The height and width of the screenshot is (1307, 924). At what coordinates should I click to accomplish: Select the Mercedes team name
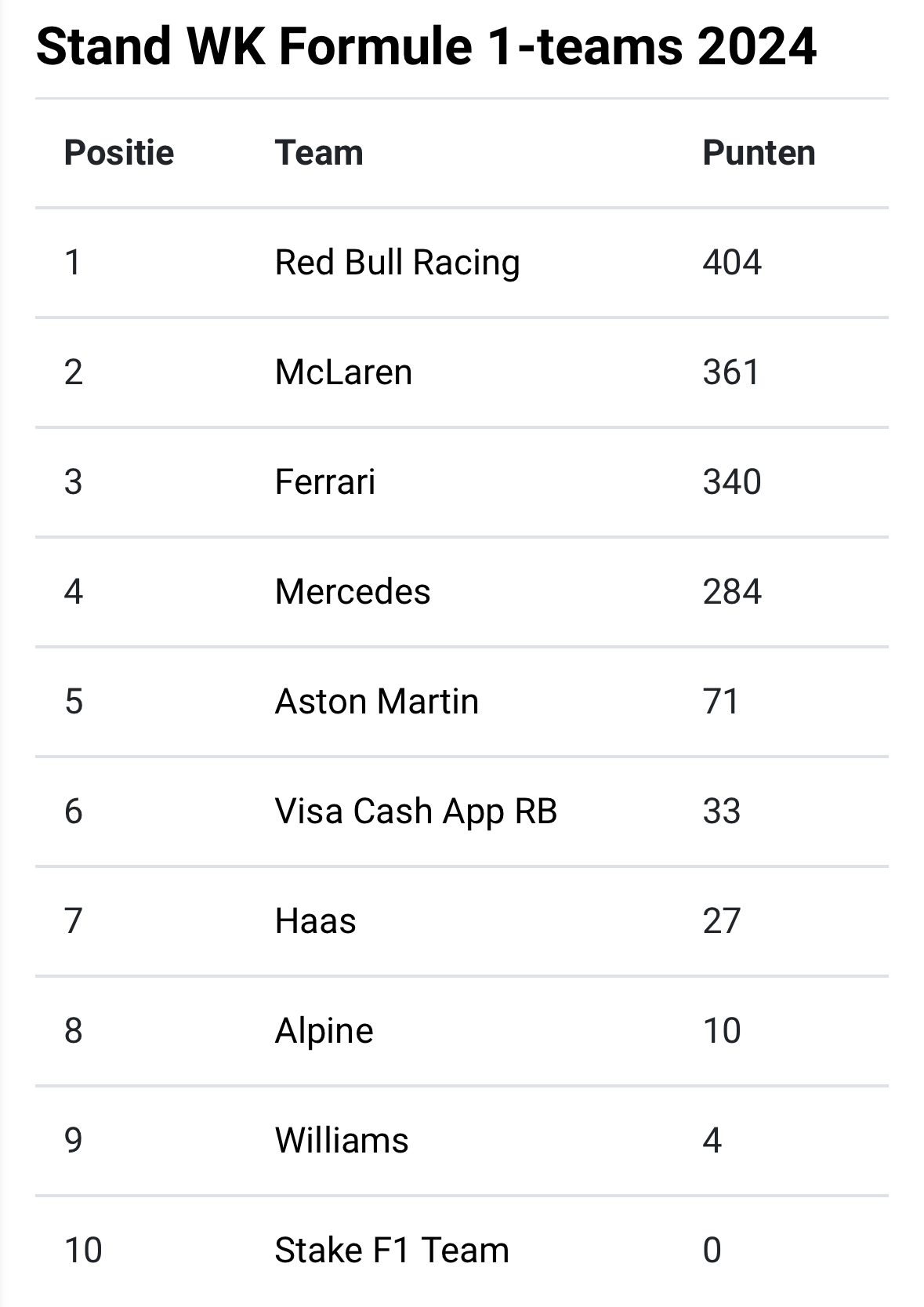[x=353, y=591]
